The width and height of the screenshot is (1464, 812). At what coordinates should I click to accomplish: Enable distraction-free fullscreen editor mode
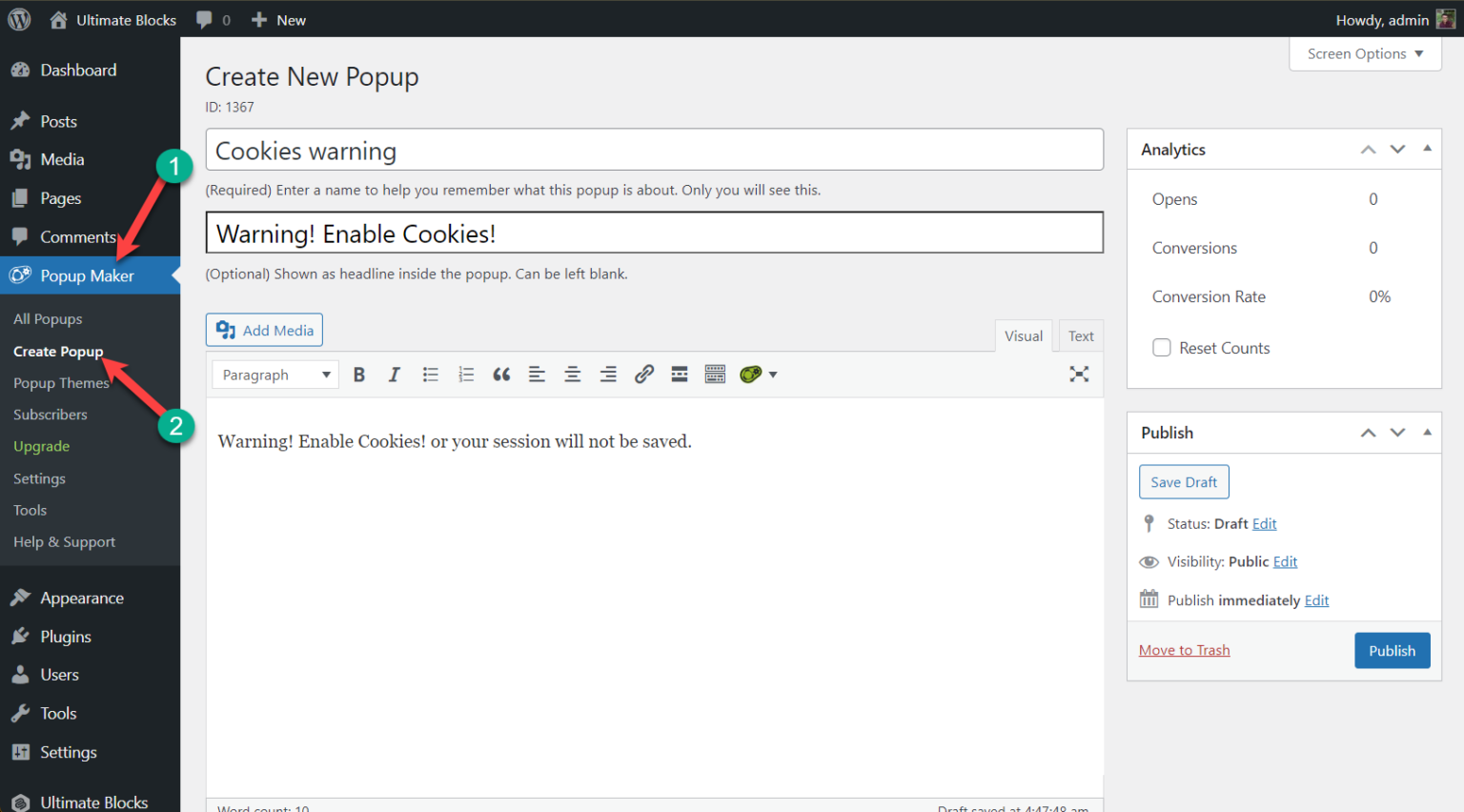(x=1079, y=375)
